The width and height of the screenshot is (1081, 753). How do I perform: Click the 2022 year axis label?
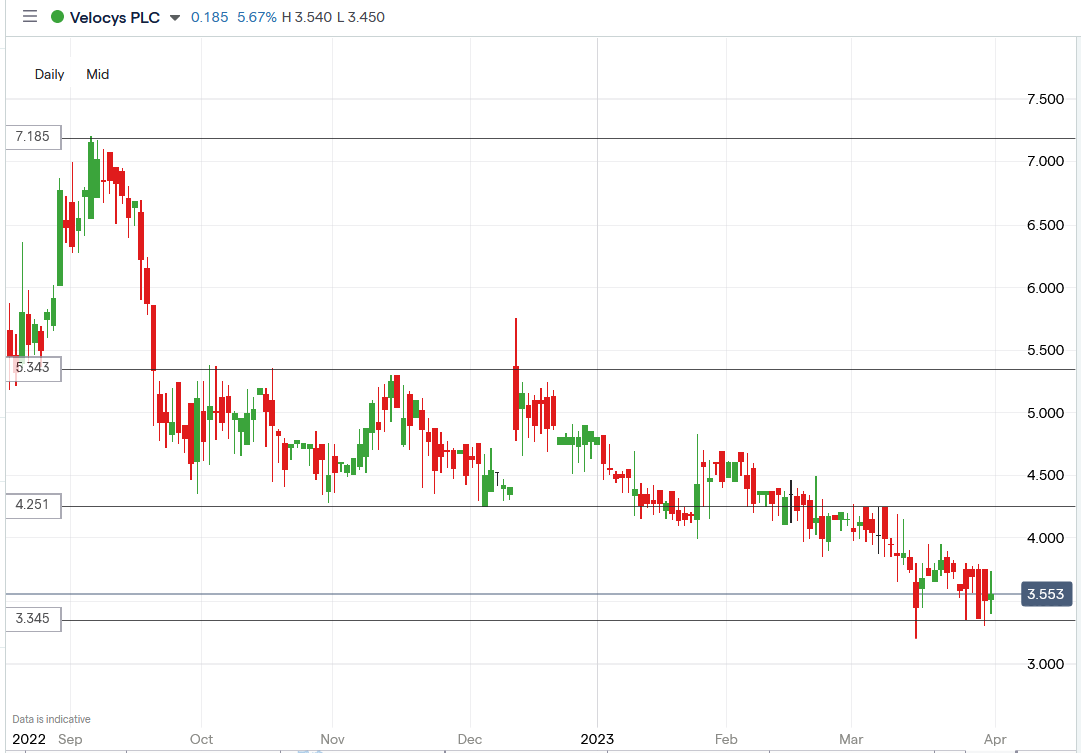29,740
